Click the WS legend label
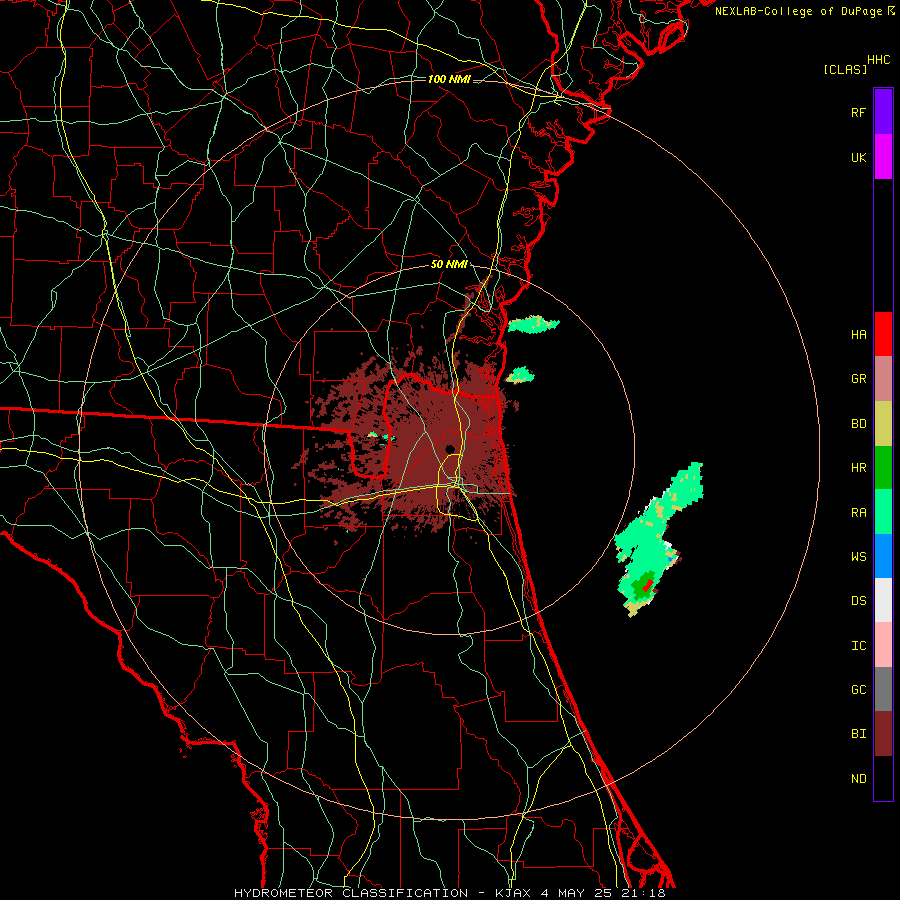The image size is (900, 900). 858,557
